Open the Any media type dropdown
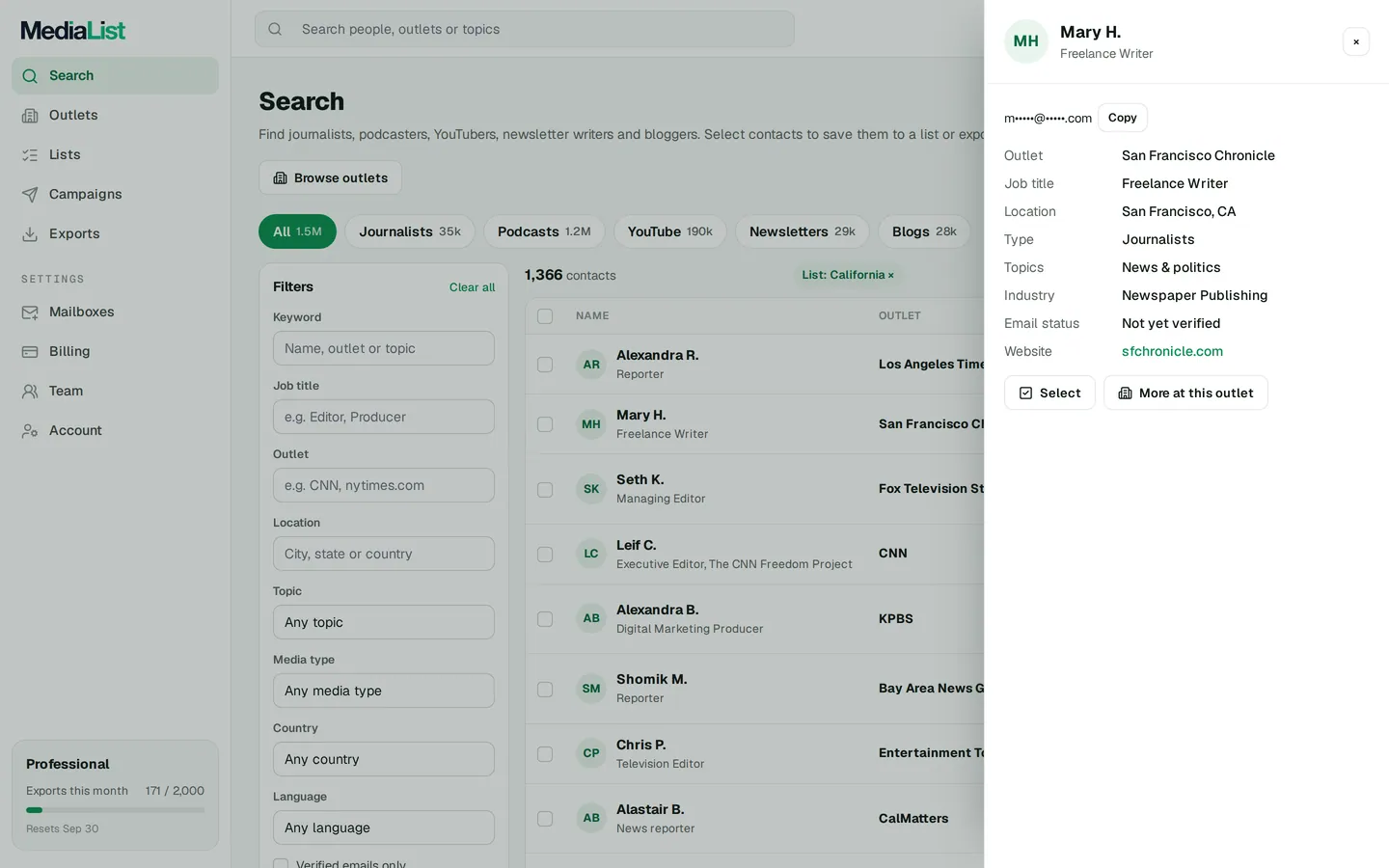 pos(384,691)
